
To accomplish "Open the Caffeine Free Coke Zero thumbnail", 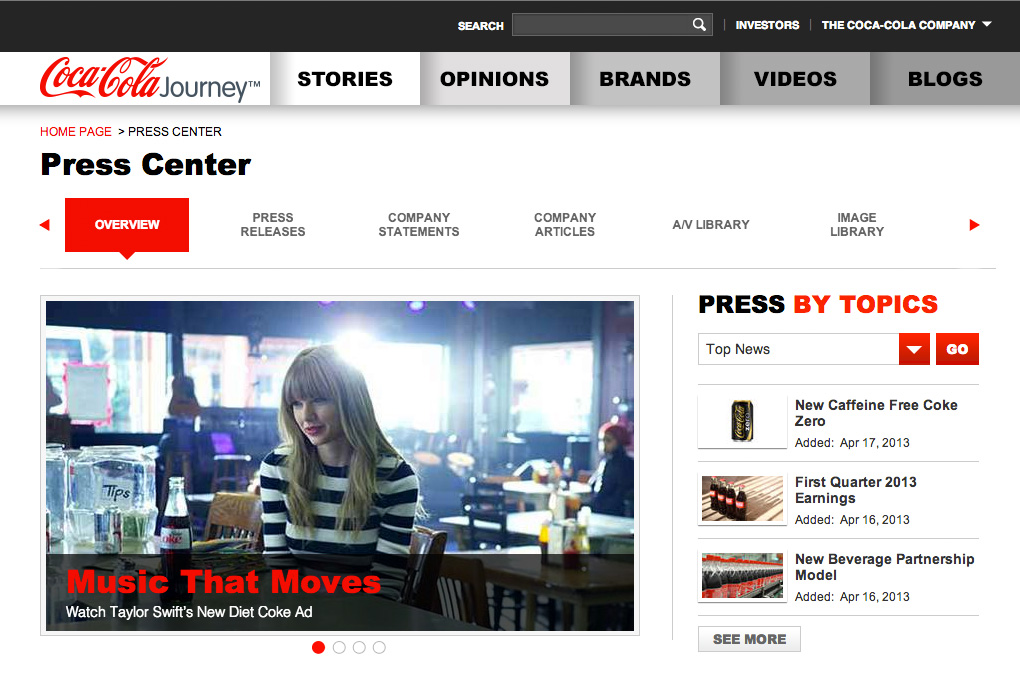I will coord(742,421).
